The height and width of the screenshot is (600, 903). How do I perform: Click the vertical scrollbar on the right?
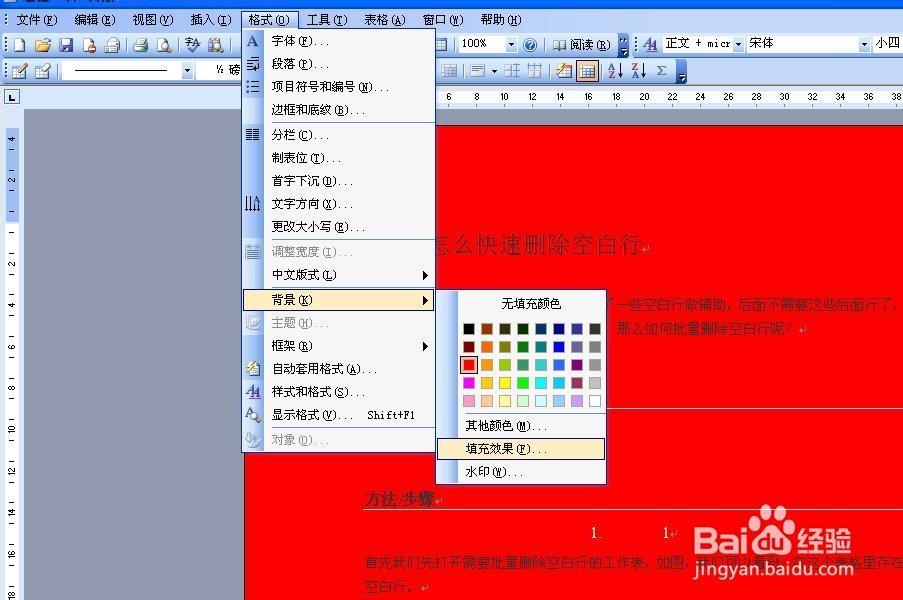pos(898,300)
